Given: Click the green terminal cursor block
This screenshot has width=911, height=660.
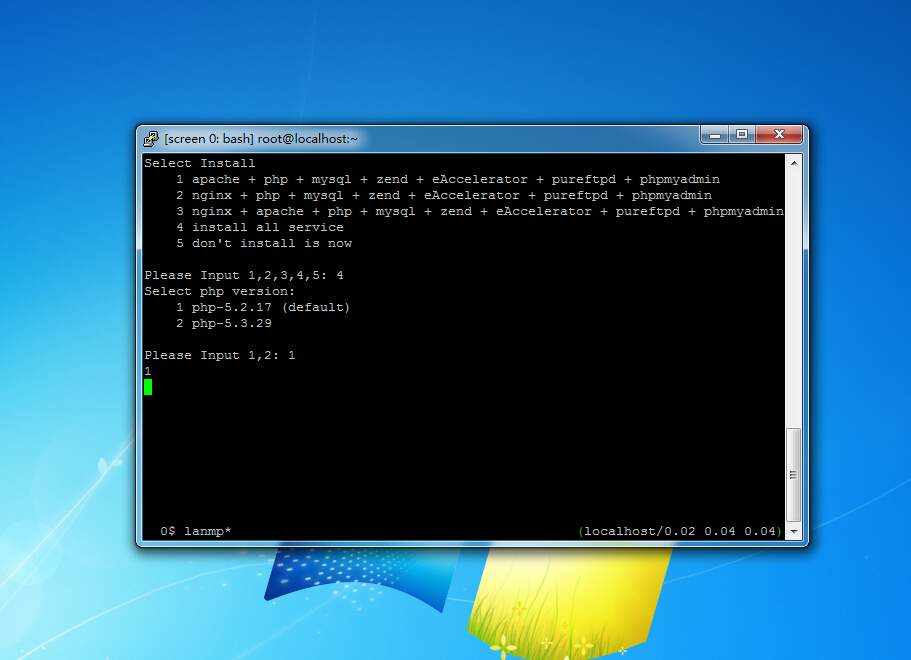Looking at the screenshot, I should (x=148, y=387).
